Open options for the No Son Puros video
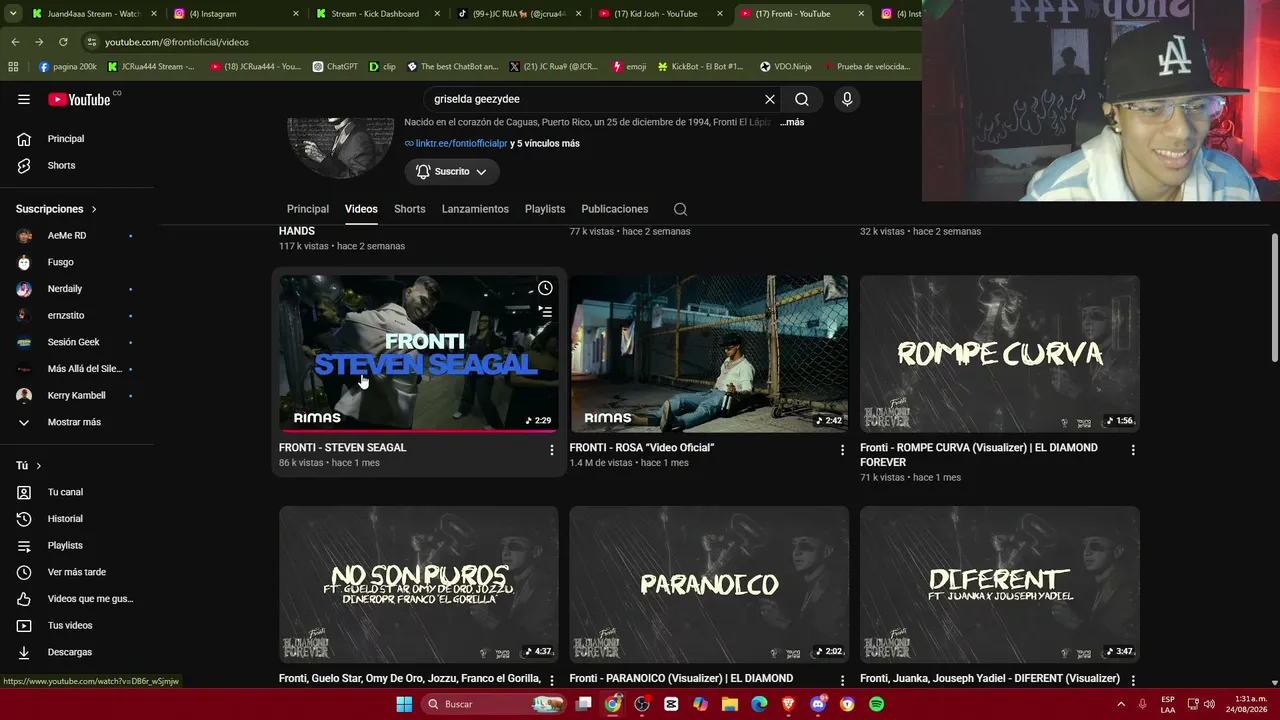 551,680
